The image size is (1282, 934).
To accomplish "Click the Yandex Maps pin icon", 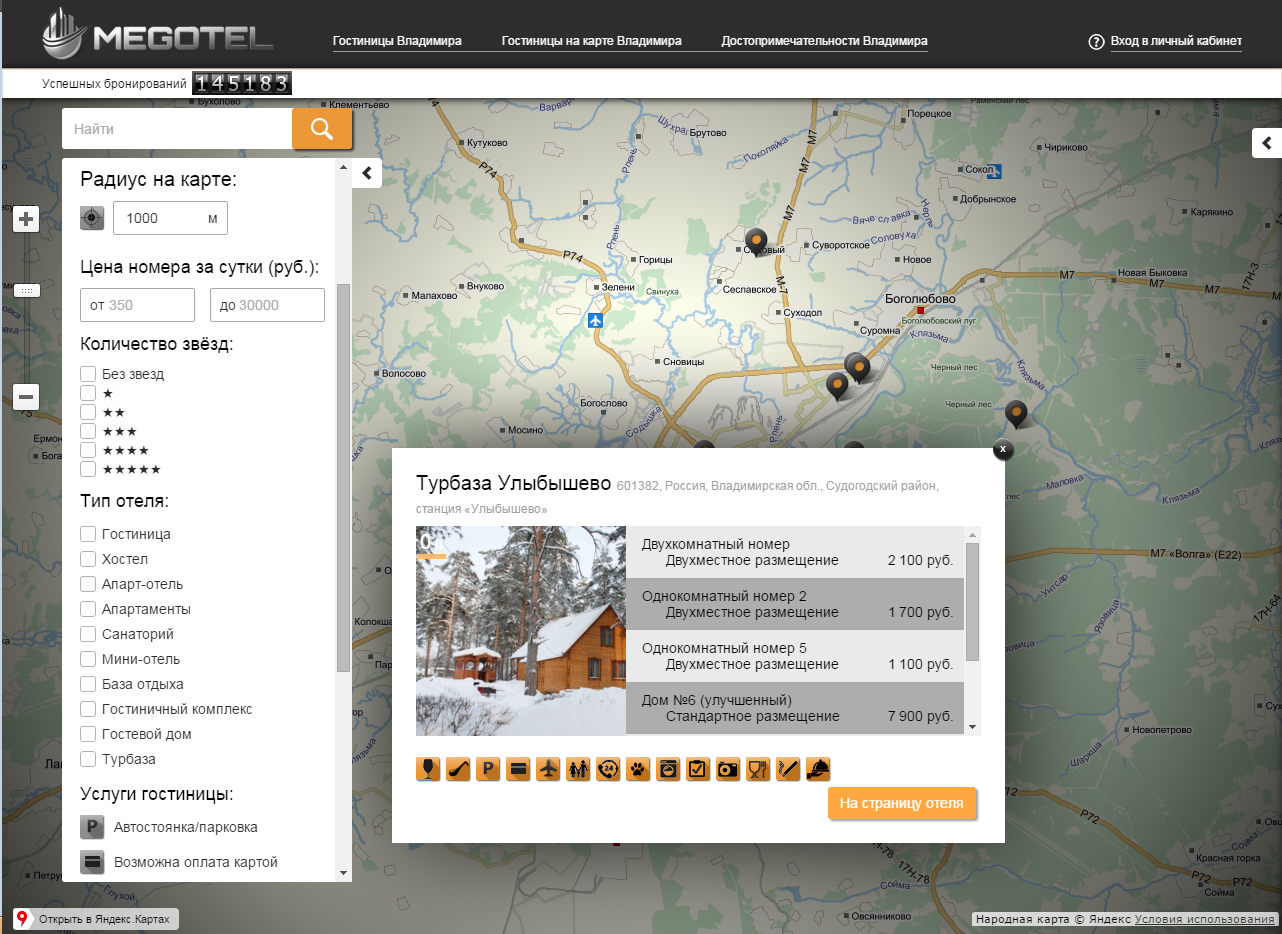I will 22,918.
